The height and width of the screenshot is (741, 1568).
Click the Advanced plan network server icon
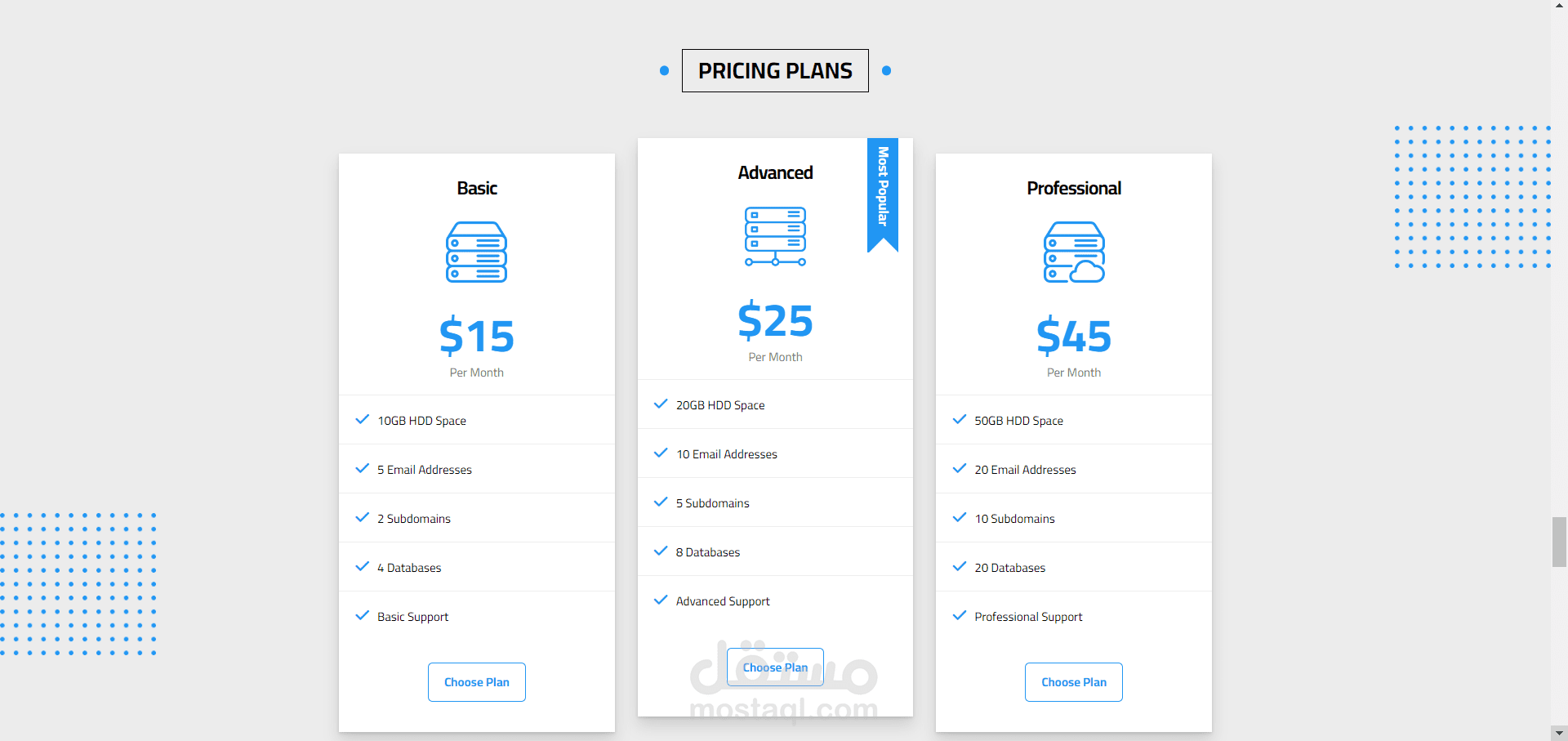775,236
